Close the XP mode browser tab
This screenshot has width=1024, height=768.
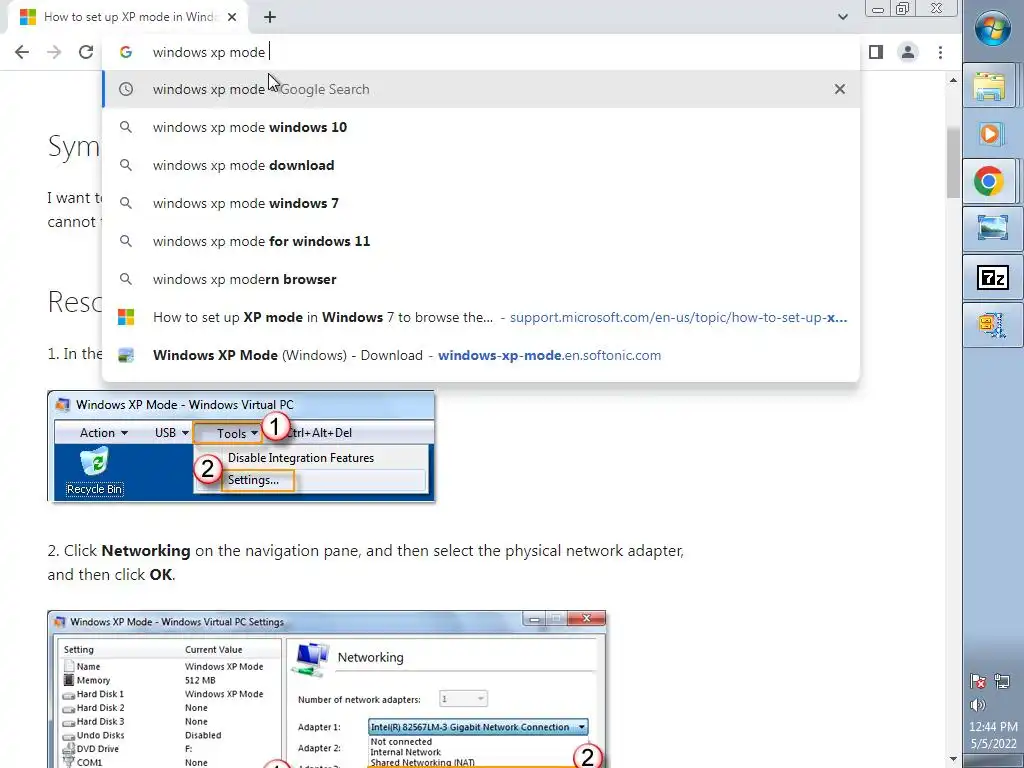click(232, 17)
